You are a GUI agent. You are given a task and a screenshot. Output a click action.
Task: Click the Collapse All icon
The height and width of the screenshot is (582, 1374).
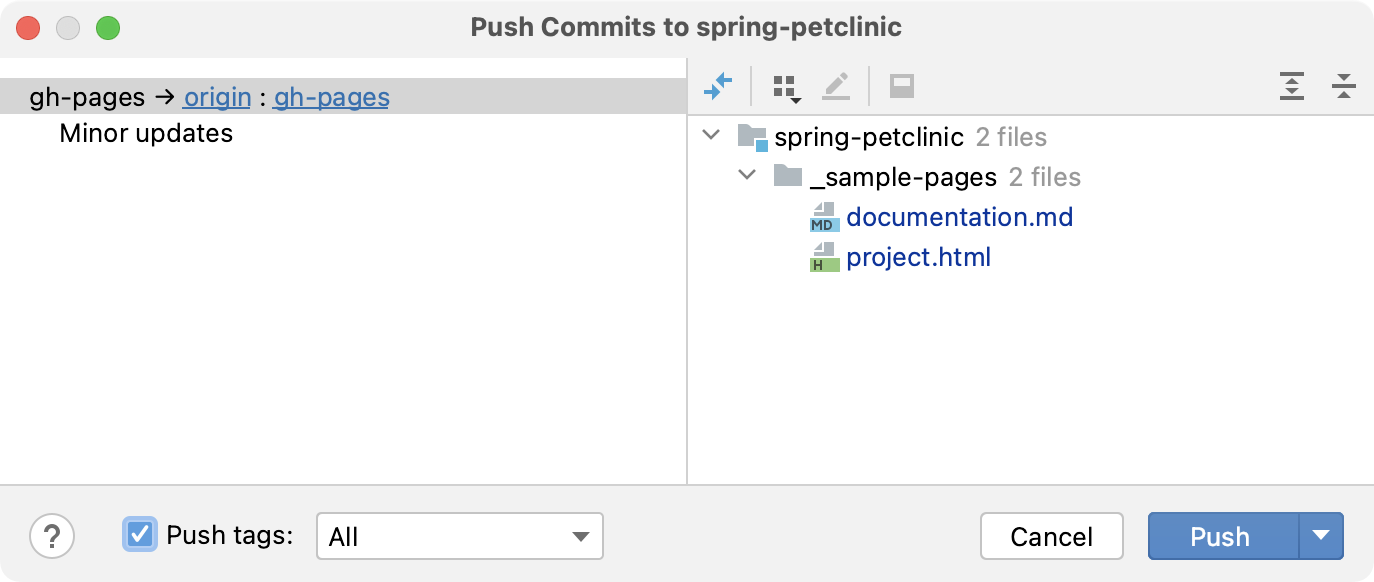tap(1344, 87)
